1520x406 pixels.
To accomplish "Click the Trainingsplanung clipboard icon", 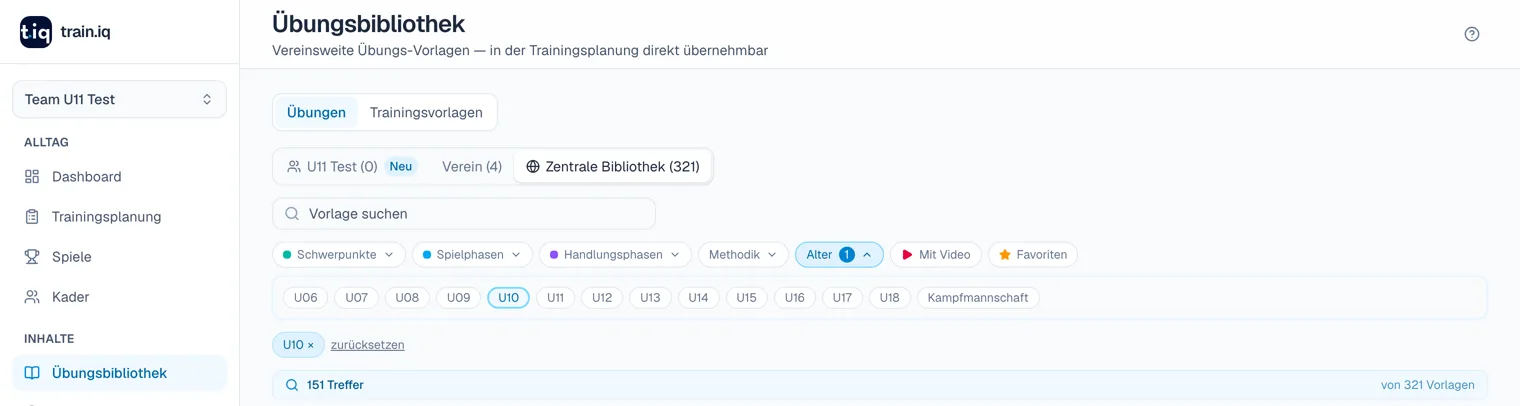I will (x=32, y=217).
